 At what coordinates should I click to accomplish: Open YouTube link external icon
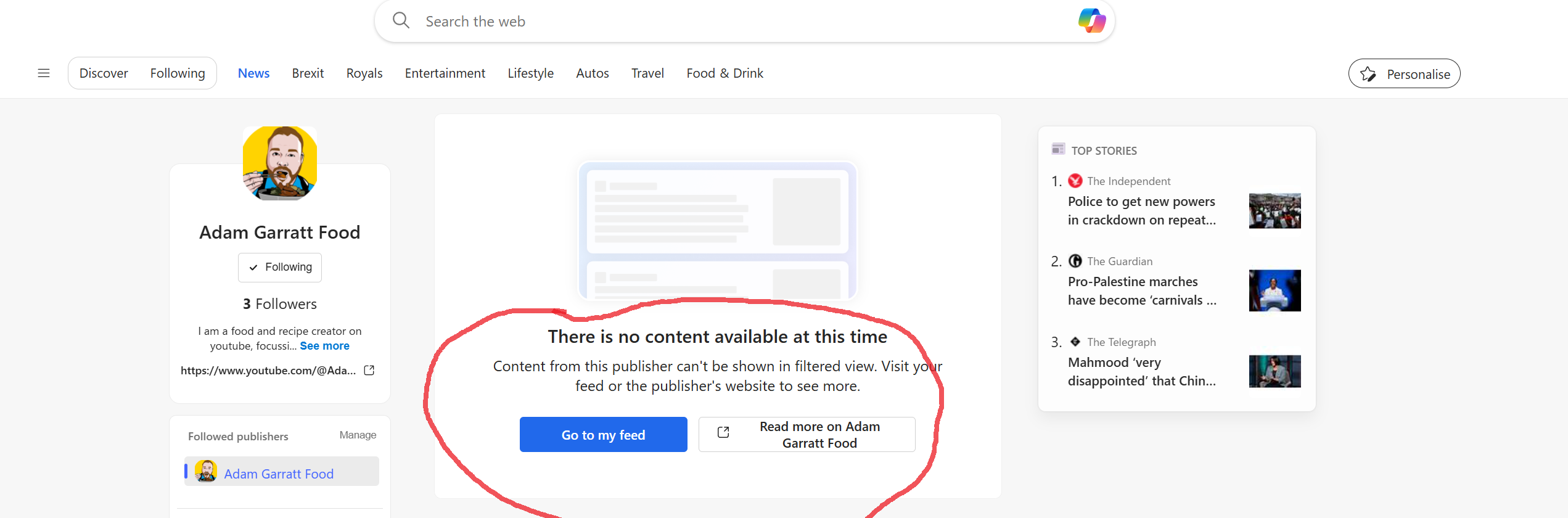coord(369,370)
